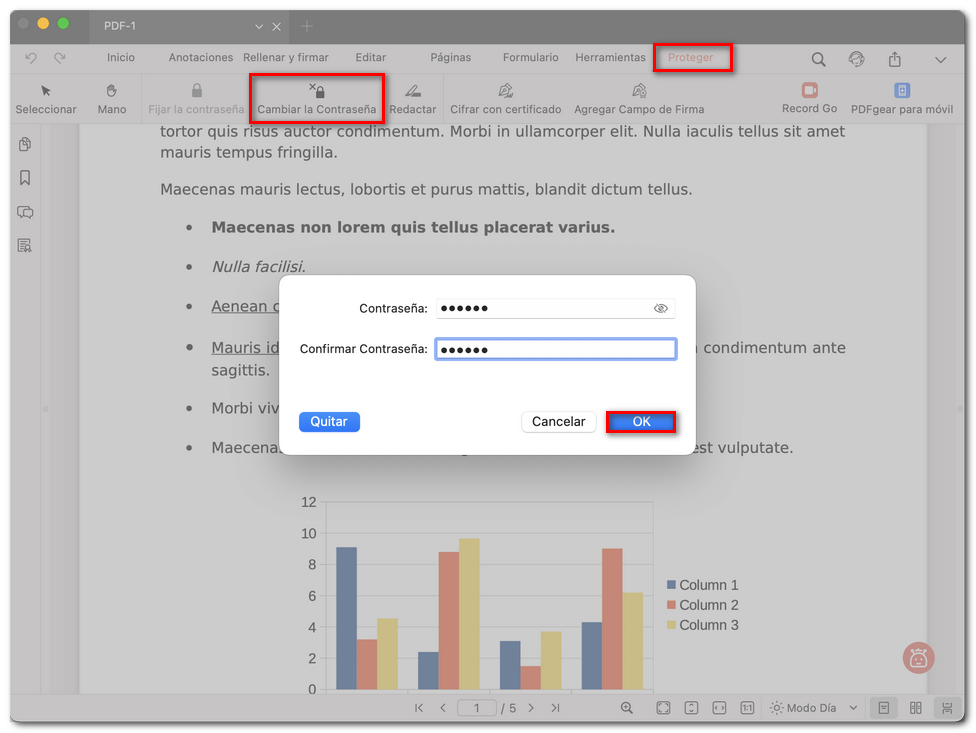Open the search icon in the toolbar
Screen dimensions: 976x733
[x=818, y=59]
